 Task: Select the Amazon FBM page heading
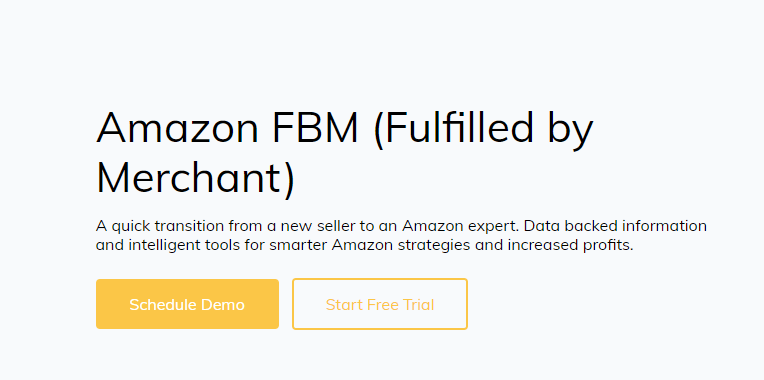coord(344,152)
